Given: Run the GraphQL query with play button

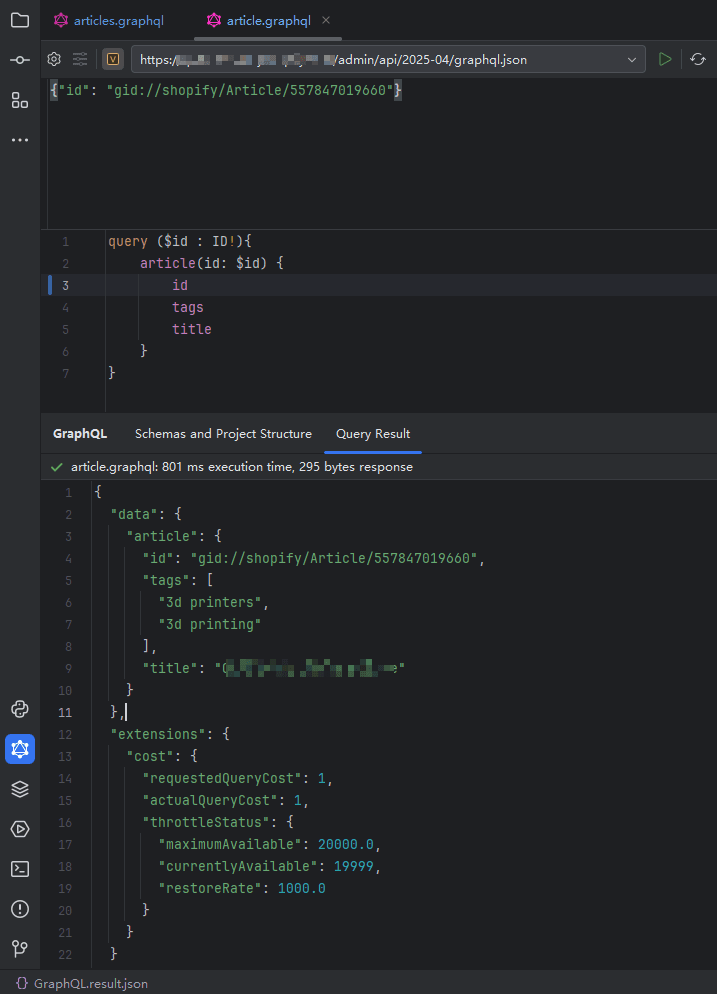Looking at the screenshot, I should point(665,60).
